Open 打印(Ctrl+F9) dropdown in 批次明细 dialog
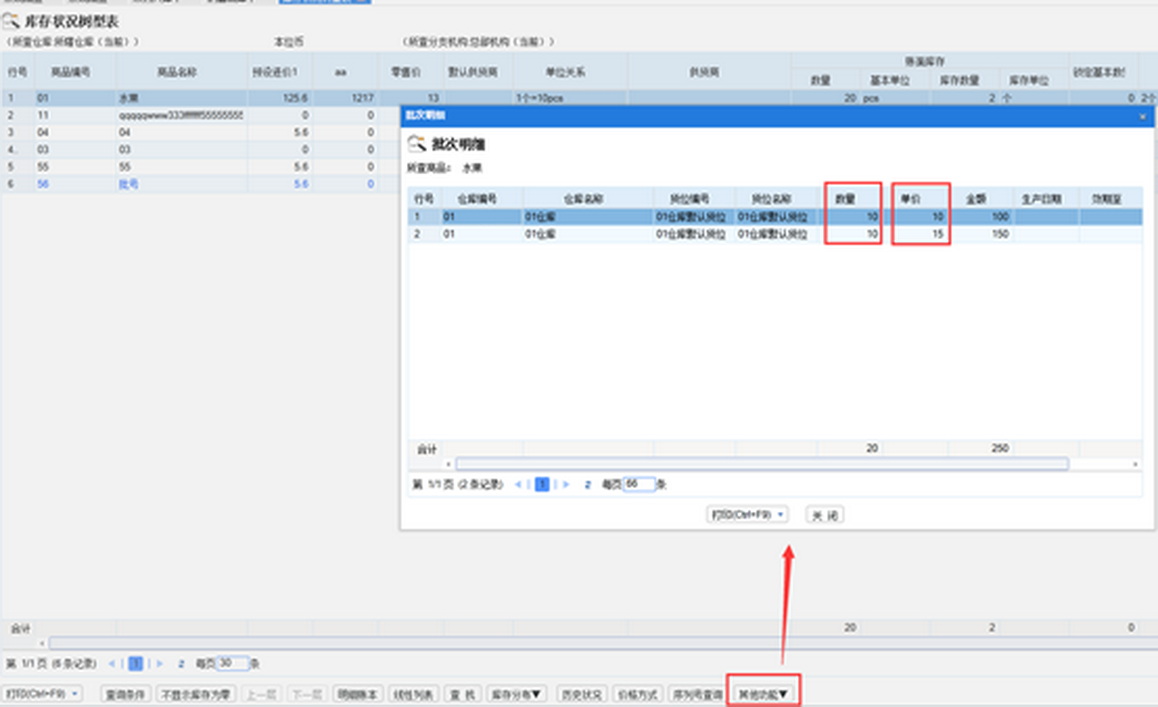The height and width of the screenshot is (707, 1158). pos(747,514)
